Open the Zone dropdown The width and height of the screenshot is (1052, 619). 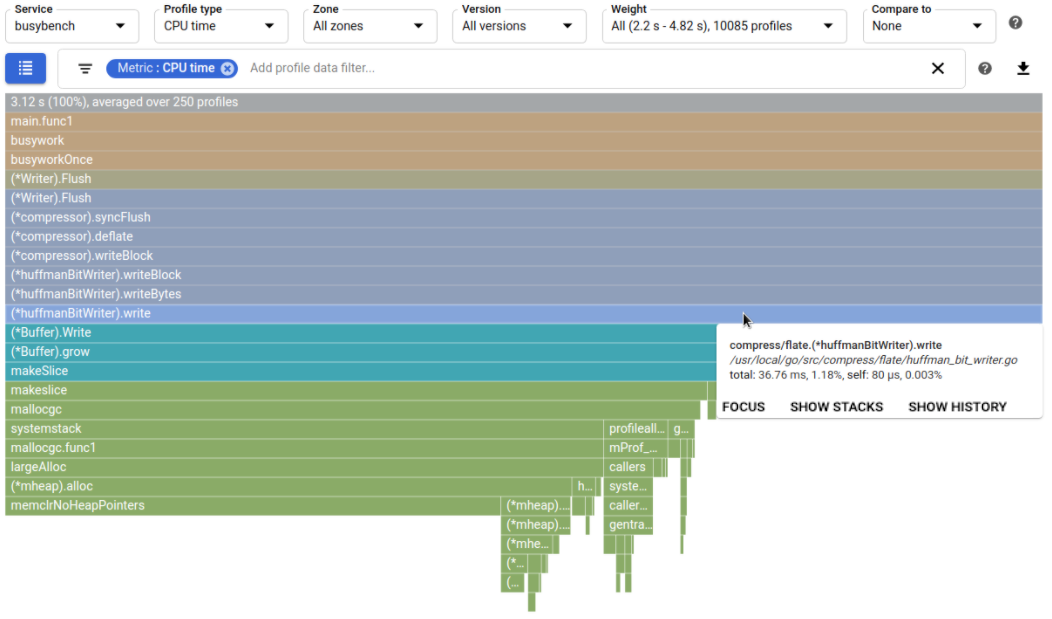tap(369, 26)
